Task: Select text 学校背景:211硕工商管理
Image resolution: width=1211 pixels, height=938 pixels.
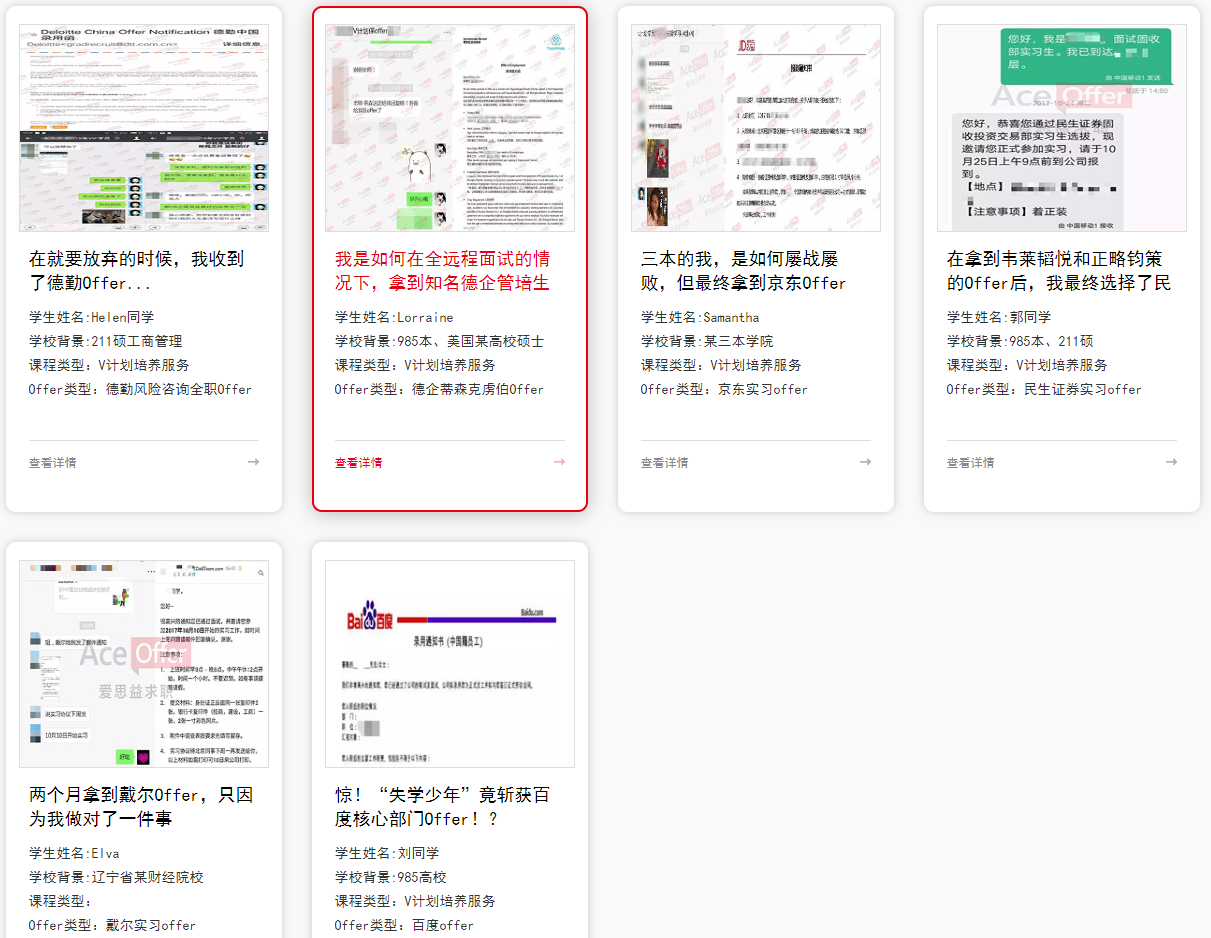Action: click(x=106, y=341)
